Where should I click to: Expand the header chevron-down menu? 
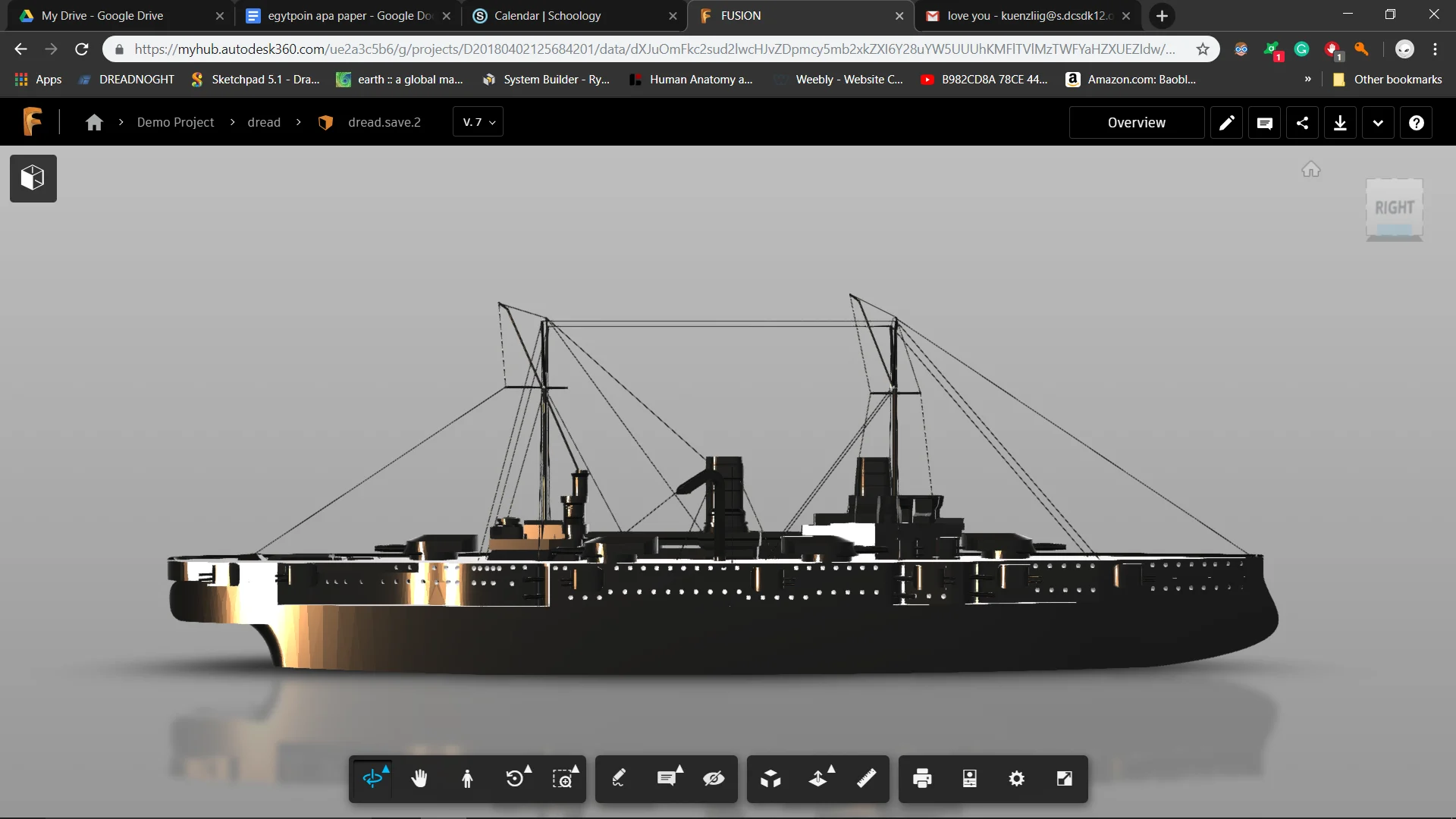[x=1378, y=123]
